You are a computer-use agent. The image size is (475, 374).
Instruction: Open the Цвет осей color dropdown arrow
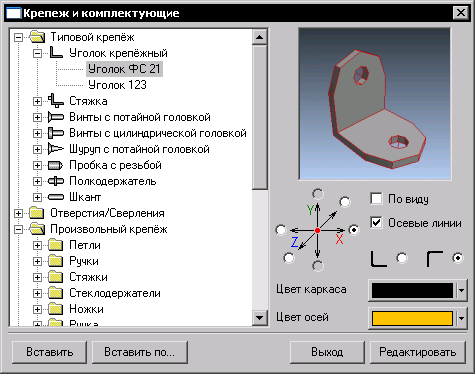tap(461, 318)
